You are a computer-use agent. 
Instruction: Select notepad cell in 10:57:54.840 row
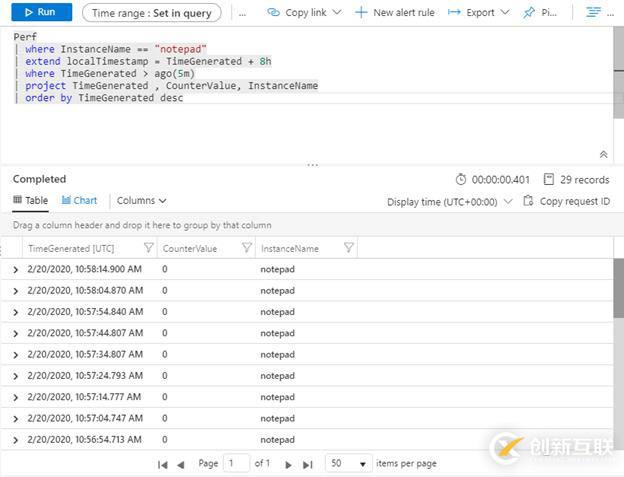277,312
